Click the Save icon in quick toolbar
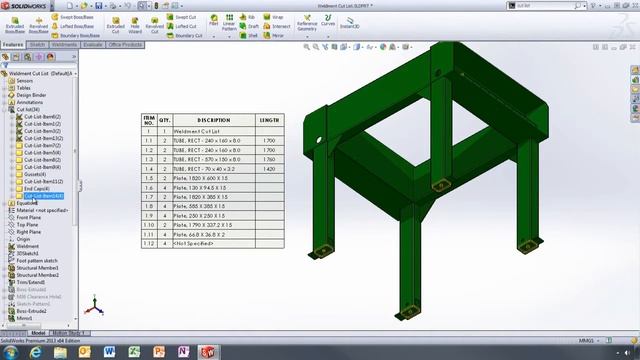This screenshot has width=640, height=360. [99, 6]
